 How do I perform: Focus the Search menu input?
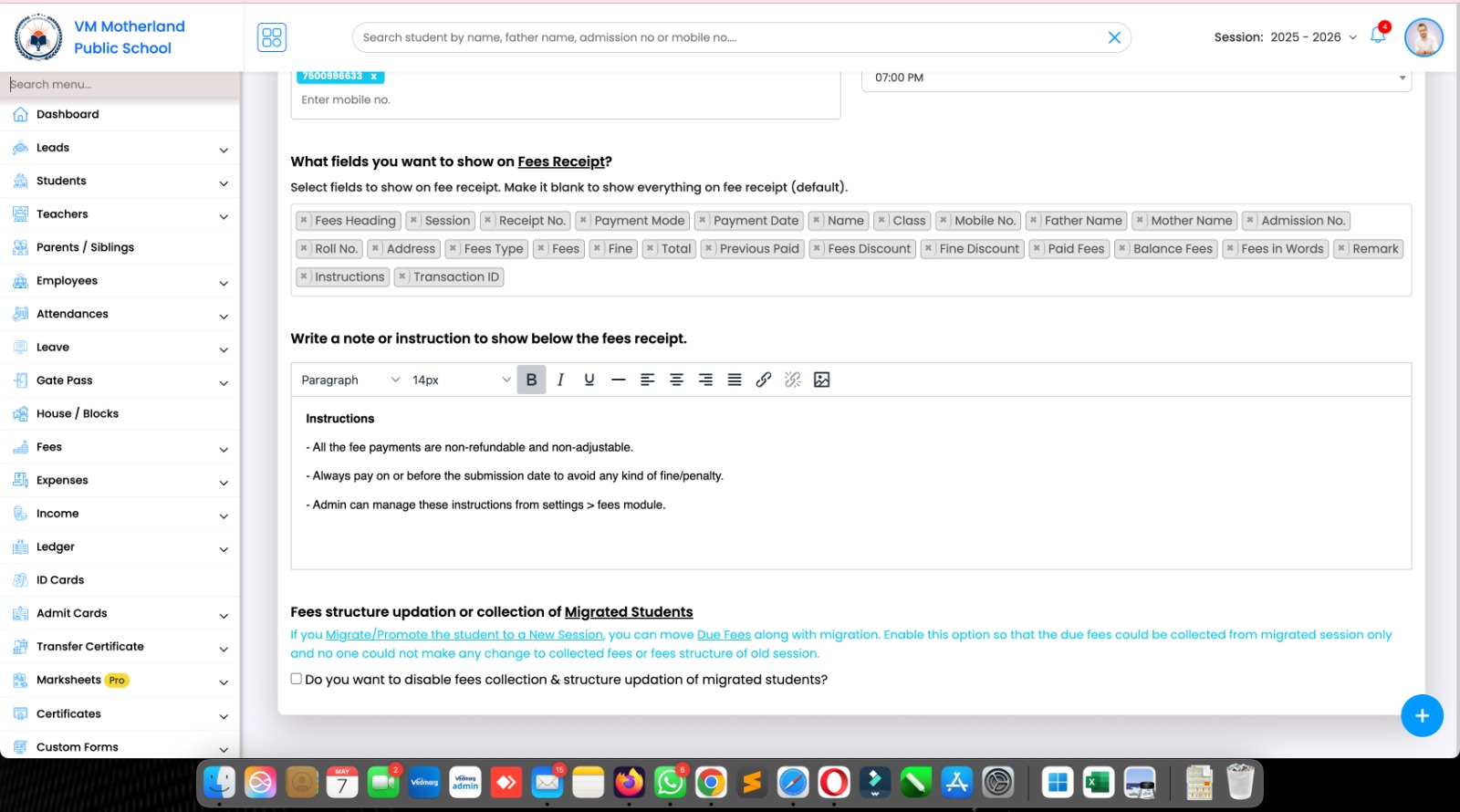(120, 85)
